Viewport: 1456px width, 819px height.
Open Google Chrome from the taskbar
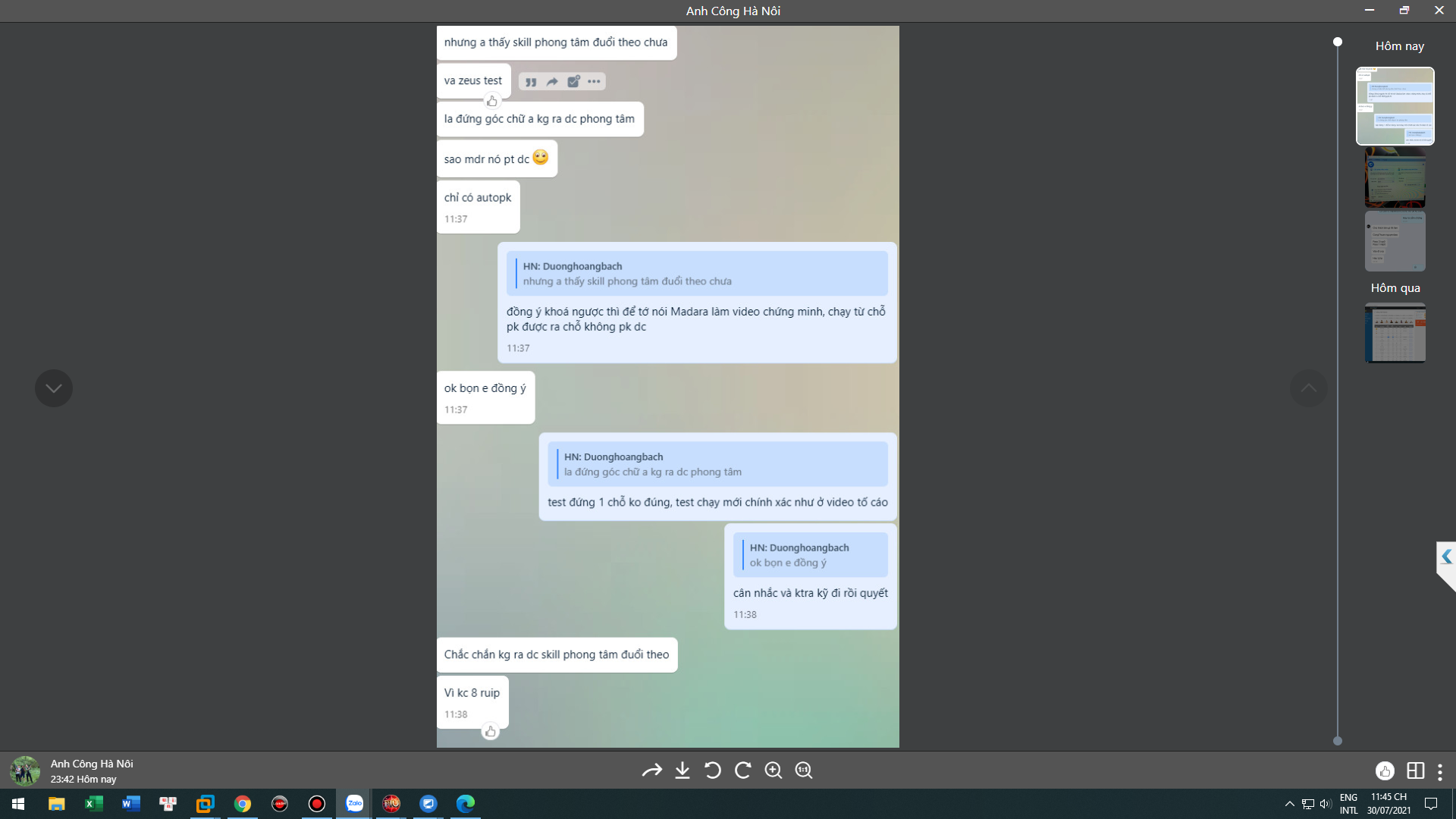(x=243, y=803)
